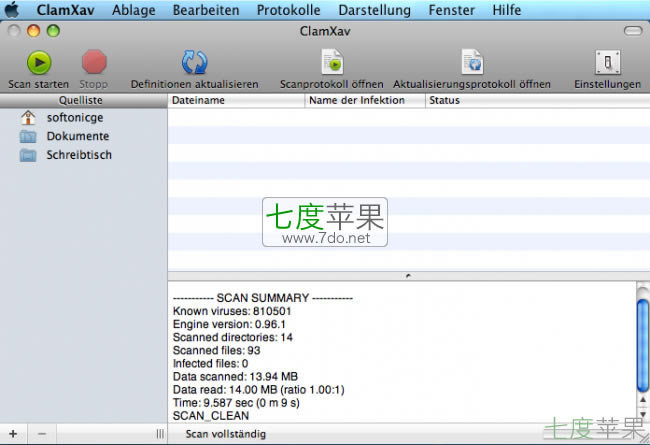The image size is (650, 445).
Task: Select the softonicge home folder icon
Action: (x=28, y=118)
